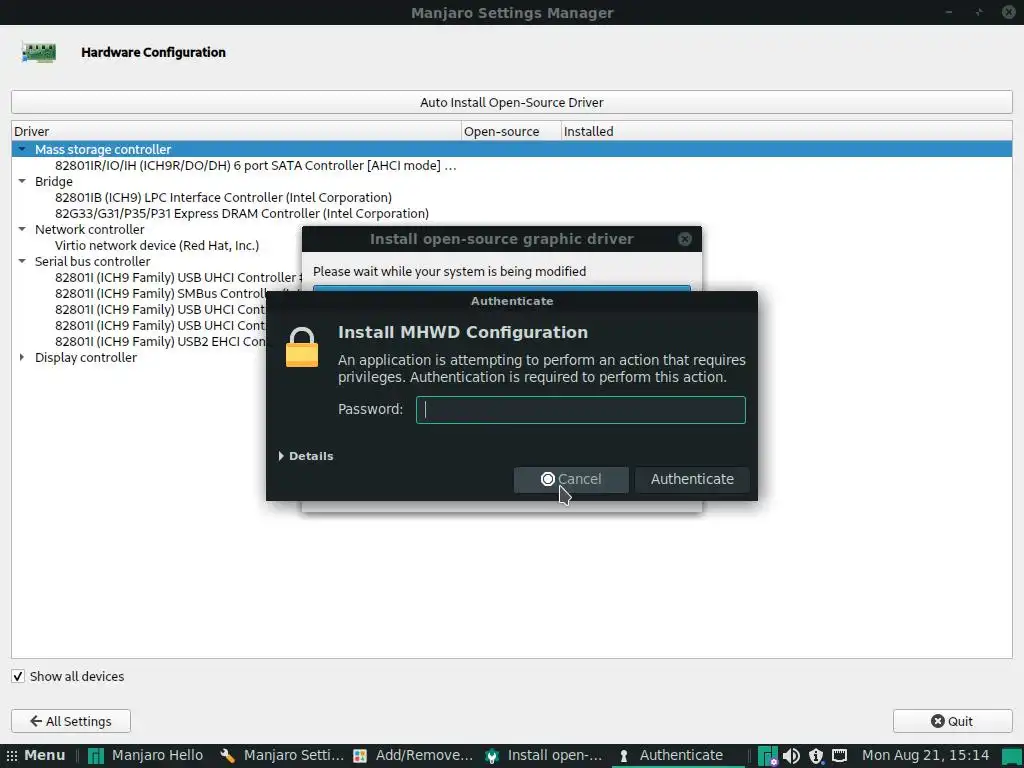1024x768 pixels.
Task: Collapse the Network controller group
Action: (x=22, y=229)
